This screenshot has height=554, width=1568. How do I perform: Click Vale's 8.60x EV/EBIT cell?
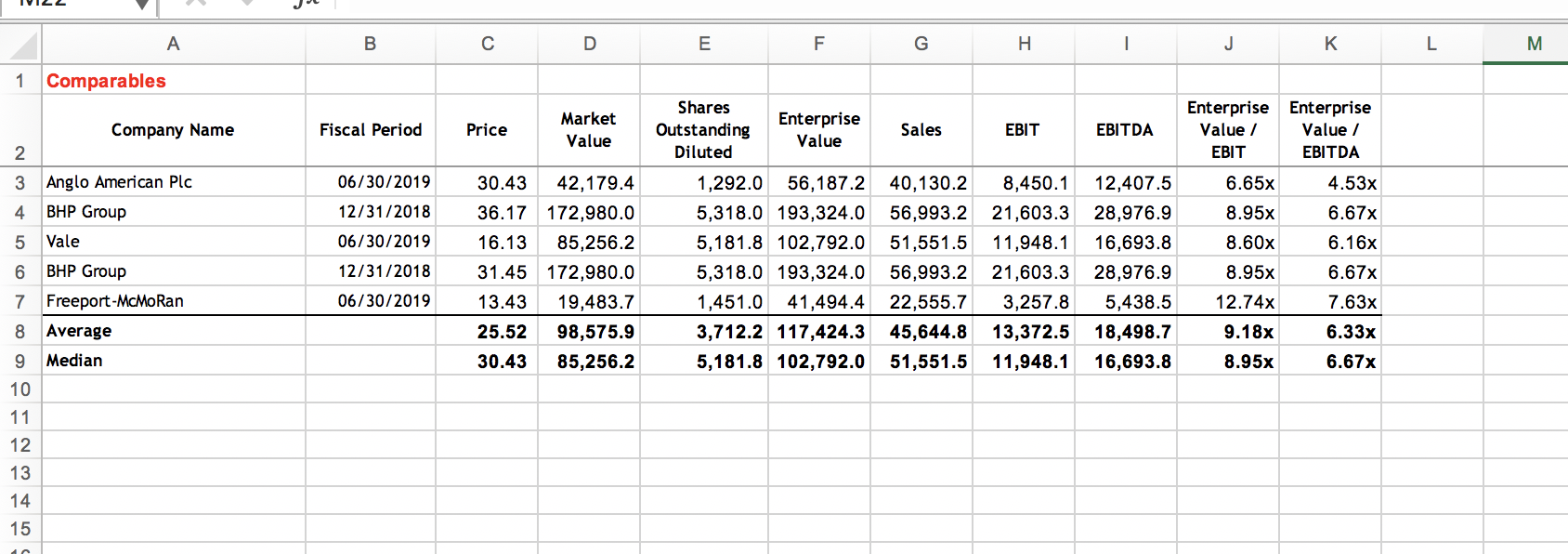(x=1228, y=242)
